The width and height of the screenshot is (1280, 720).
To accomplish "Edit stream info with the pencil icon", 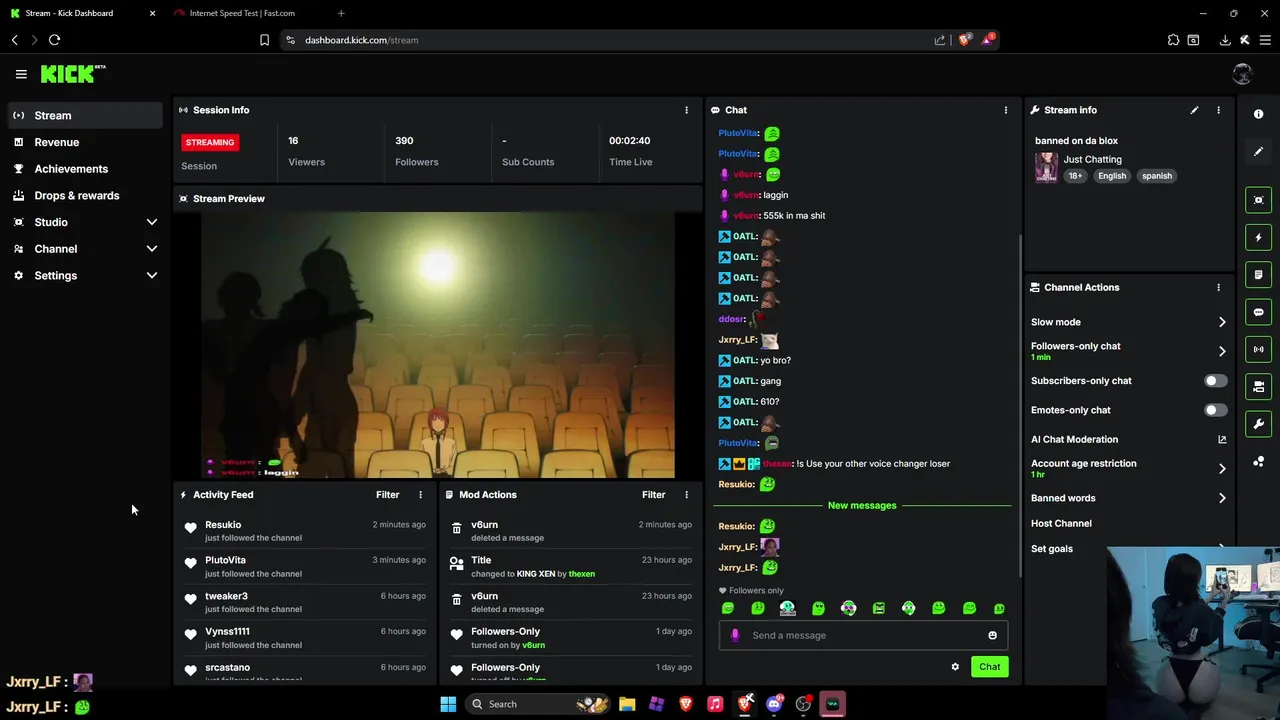I will 1194,110.
